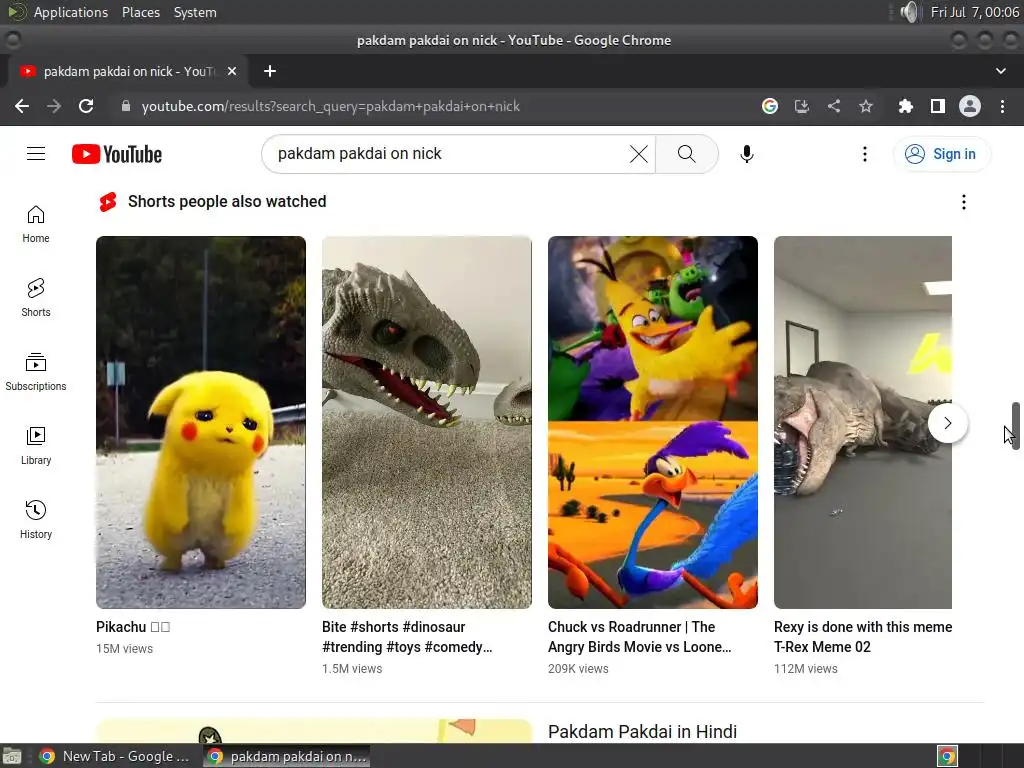Reload the current YouTube page

(x=86, y=106)
